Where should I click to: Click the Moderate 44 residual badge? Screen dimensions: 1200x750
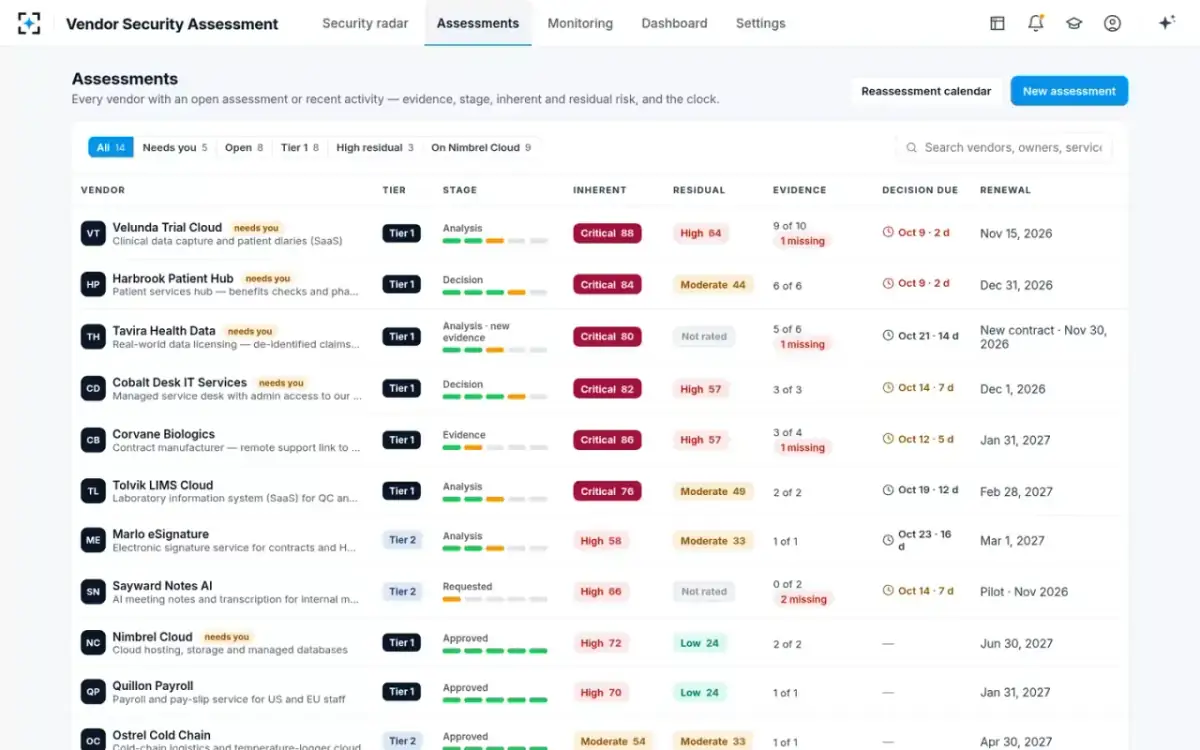(713, 285)
